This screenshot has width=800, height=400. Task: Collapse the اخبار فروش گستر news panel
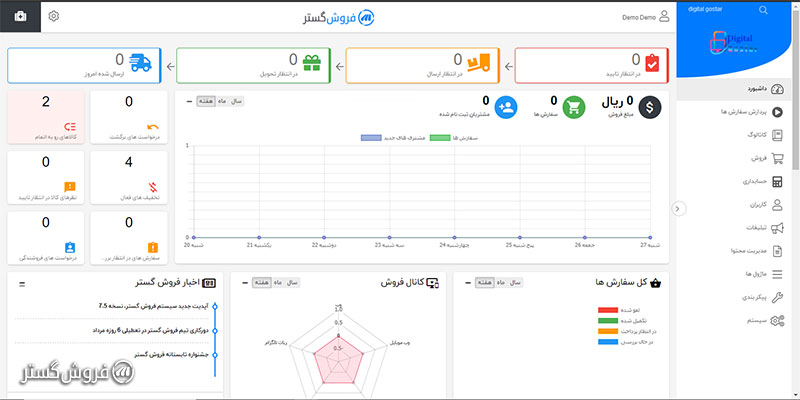(22, 284)
